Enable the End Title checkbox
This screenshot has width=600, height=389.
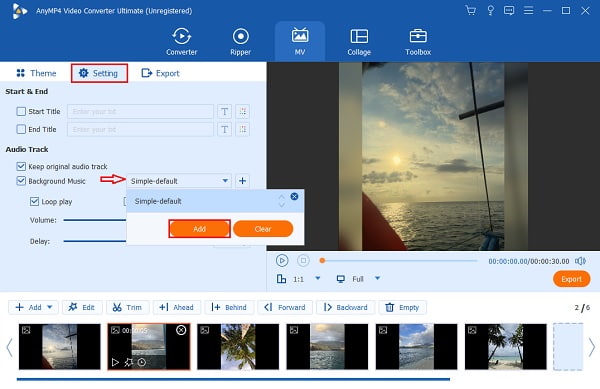(x=21, y=129)
